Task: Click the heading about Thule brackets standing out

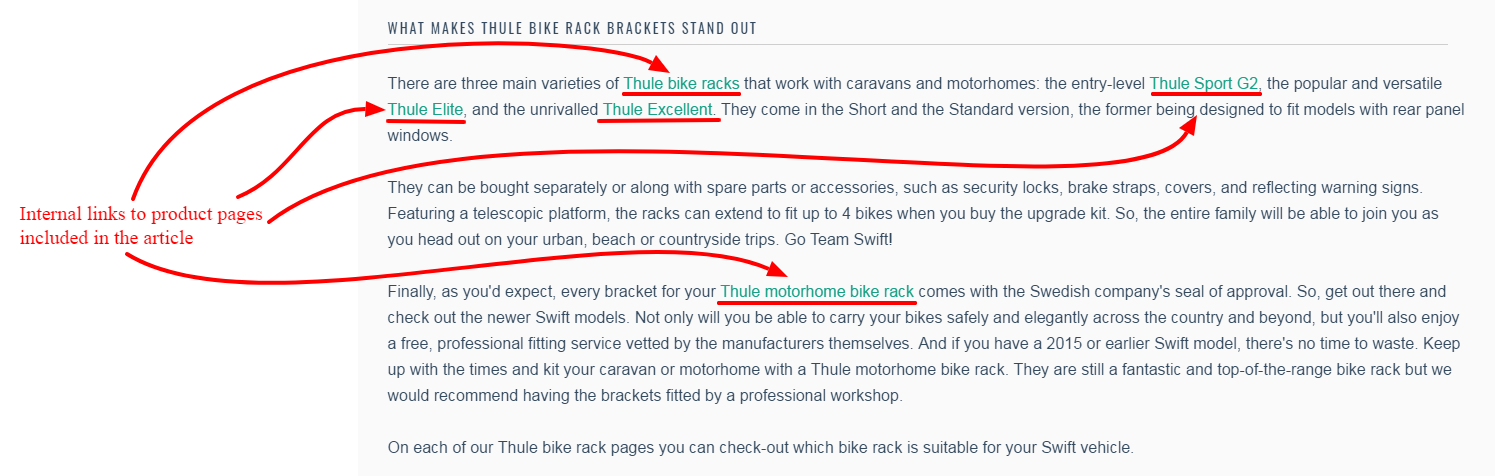Action: [x=572, y=28]
